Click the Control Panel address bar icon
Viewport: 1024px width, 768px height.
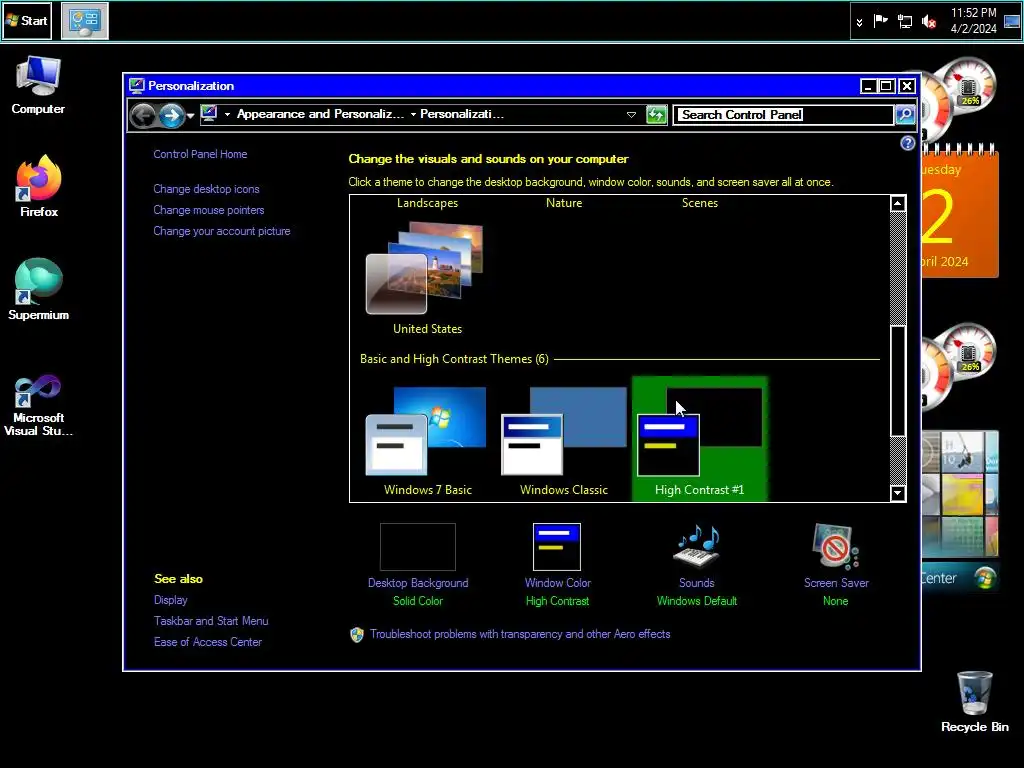point(209,114)
